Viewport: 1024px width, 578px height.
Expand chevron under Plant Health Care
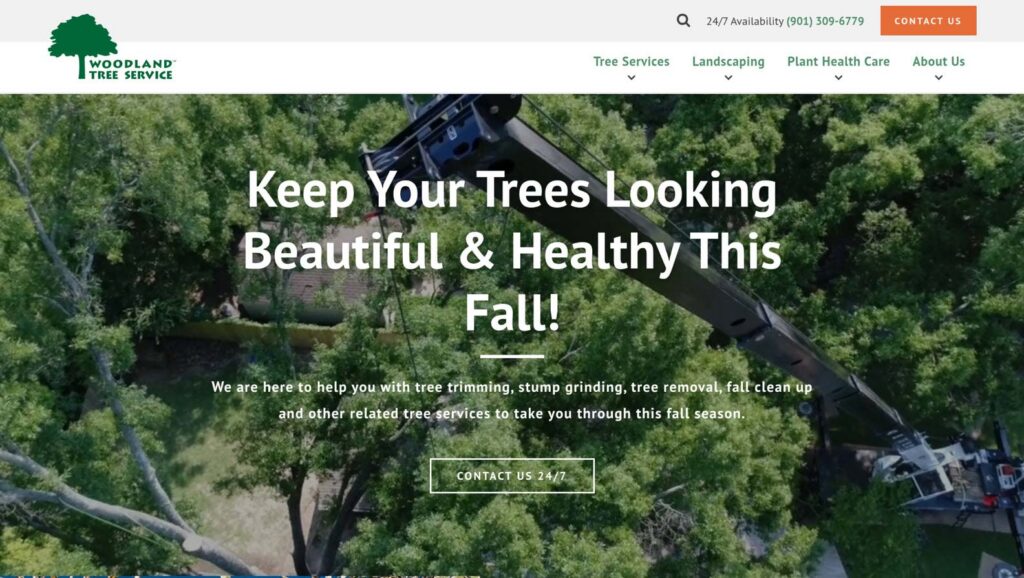(838, 78)
